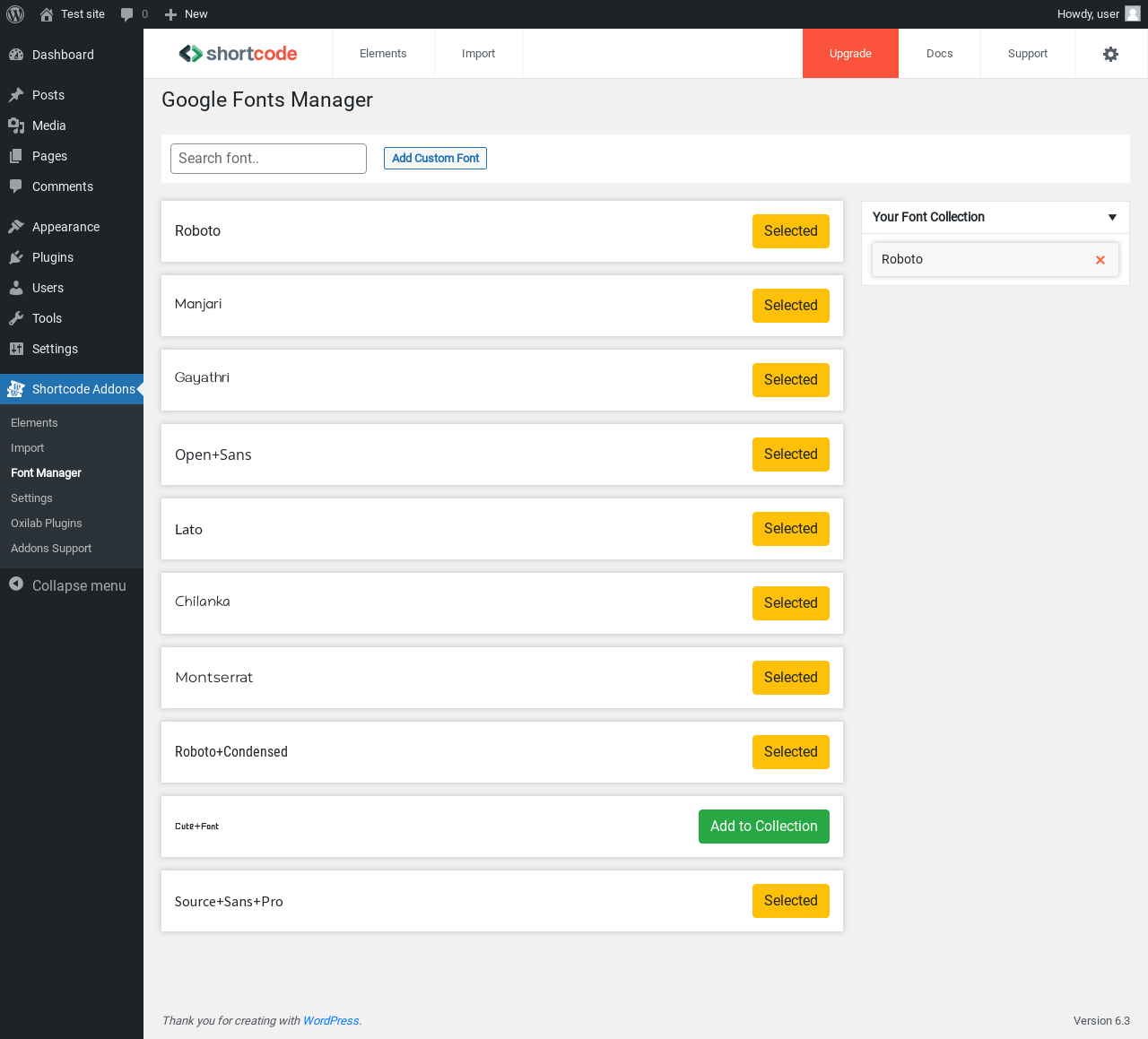Open the Elements header tab

(x=383, y=54)
